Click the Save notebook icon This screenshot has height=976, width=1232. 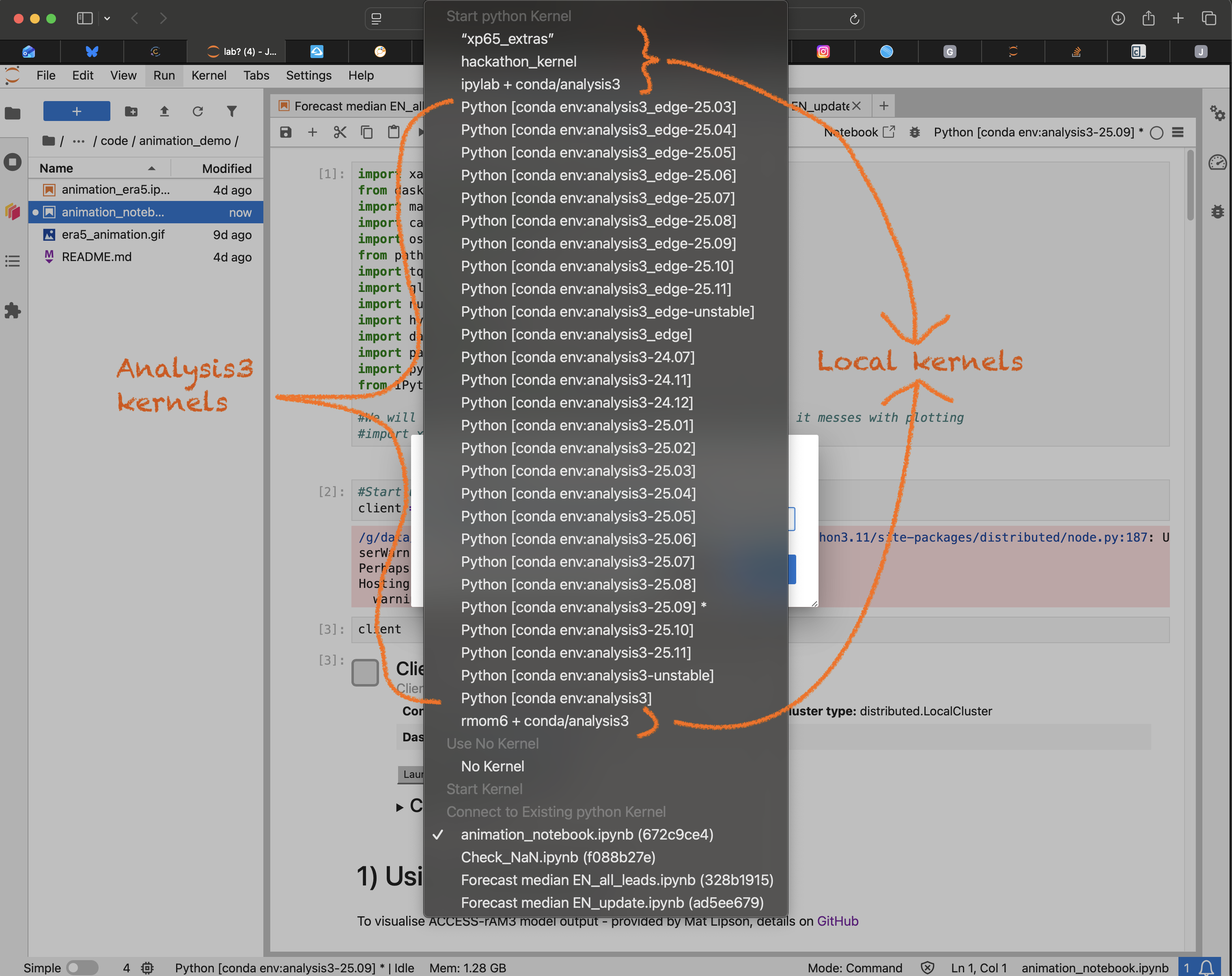(x=286, y=133)
